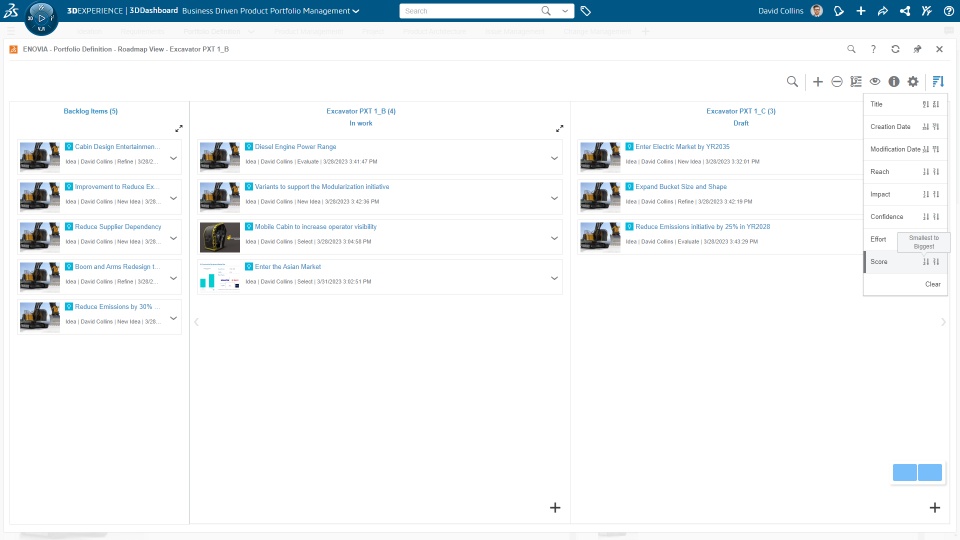Viewport: 960px width, 540px height.
Task: Expand Boom and Arms Redesign card chevron
Action: click(x=173, y=278)
